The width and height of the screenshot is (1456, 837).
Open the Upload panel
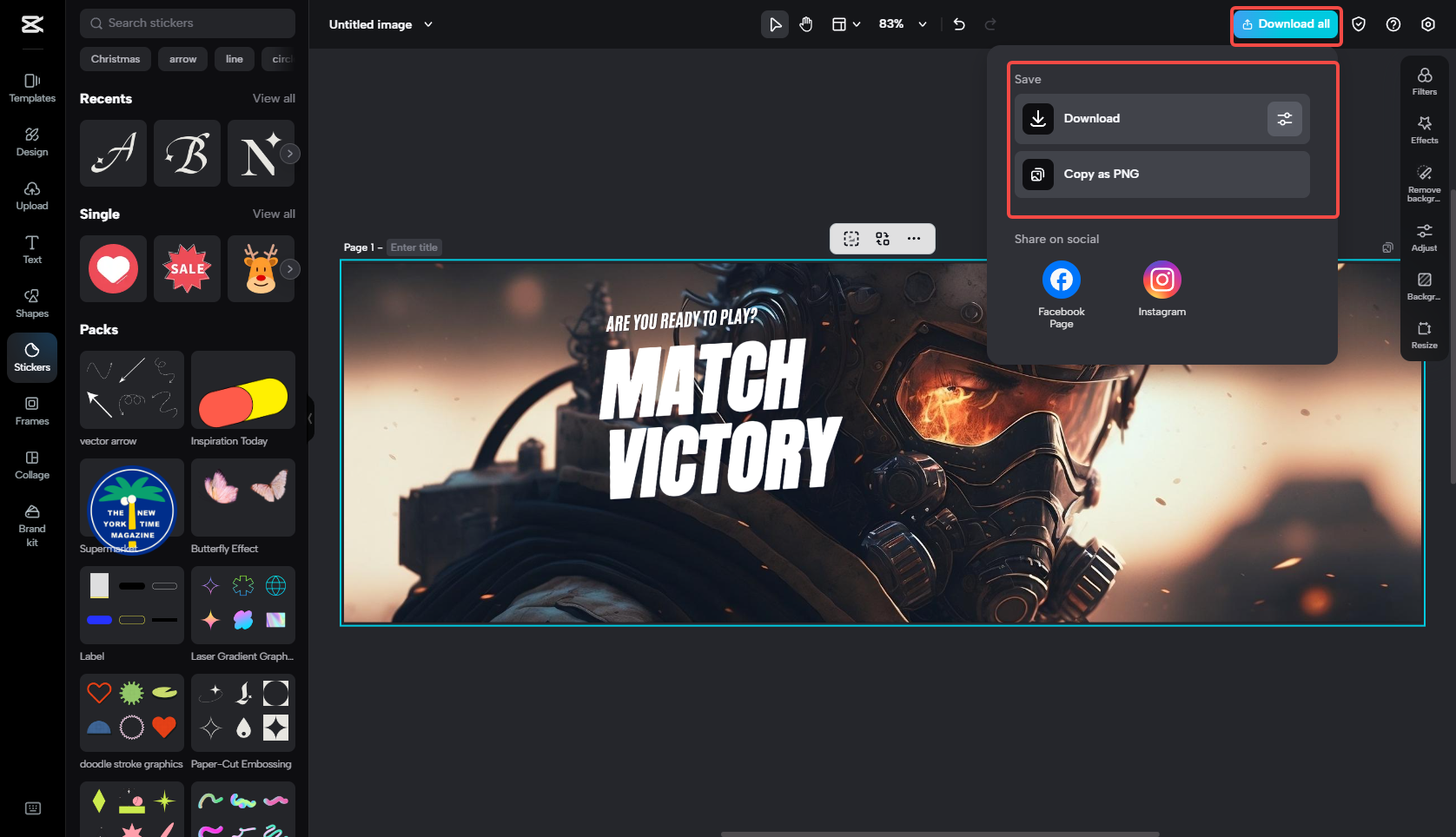(32, 195)
